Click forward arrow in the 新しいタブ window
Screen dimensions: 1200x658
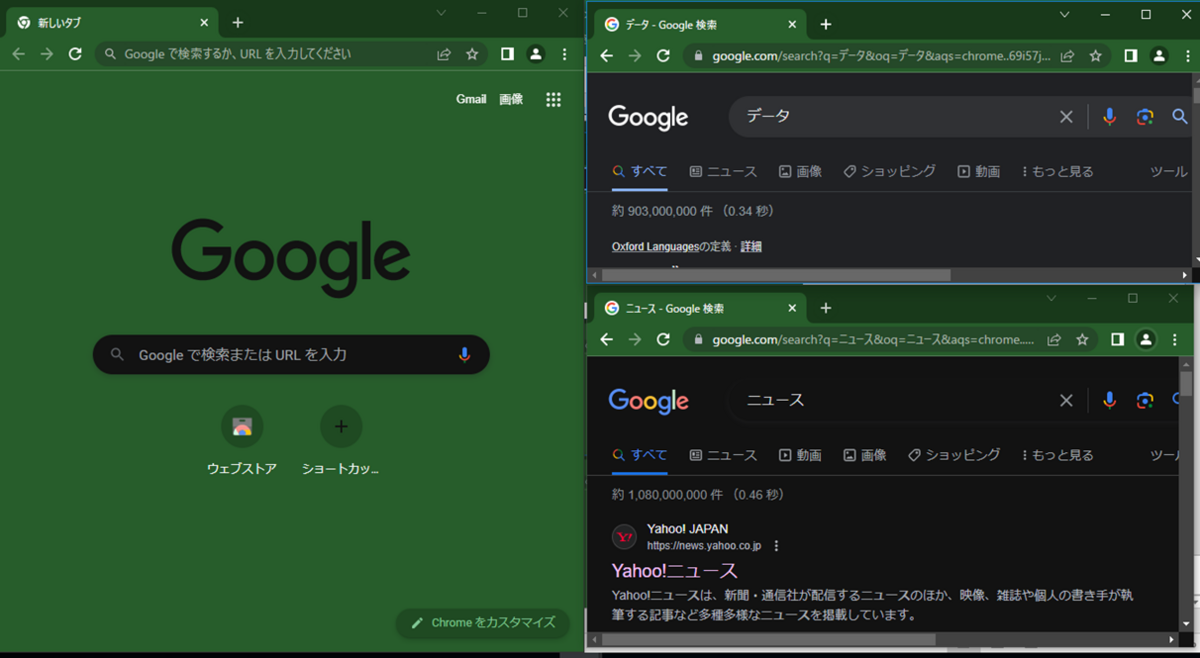coord(46,54)
